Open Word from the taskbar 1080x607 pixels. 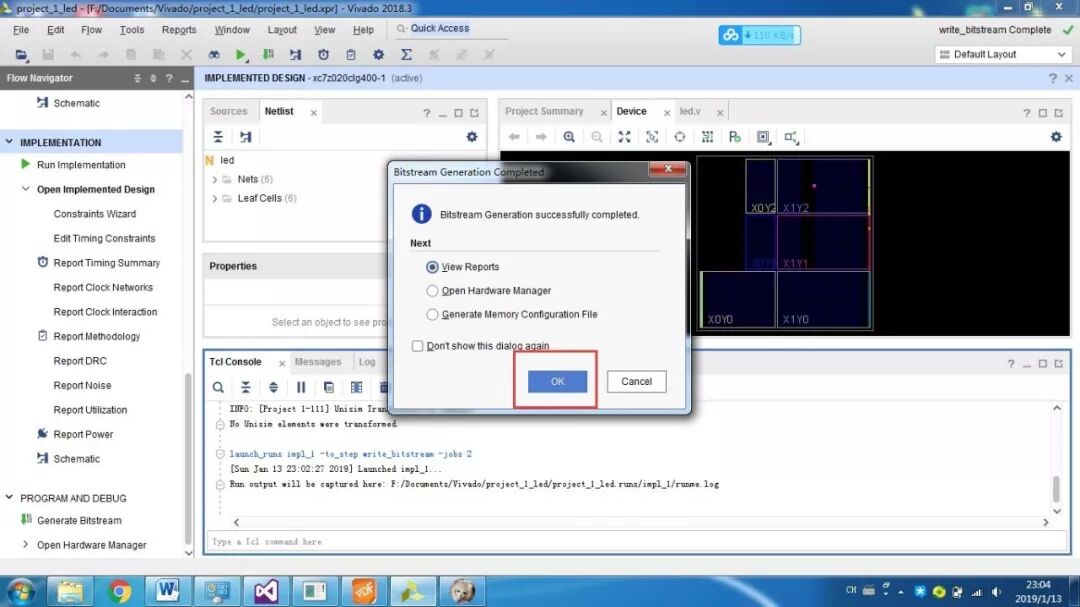tap(167, 591)
